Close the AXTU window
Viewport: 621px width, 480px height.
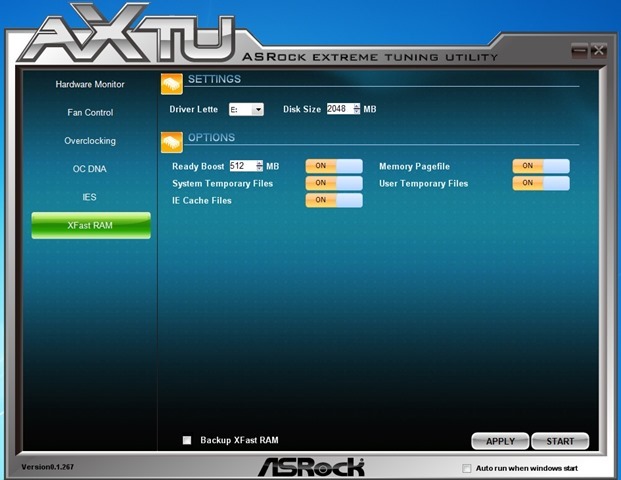(x=598, y=51)
